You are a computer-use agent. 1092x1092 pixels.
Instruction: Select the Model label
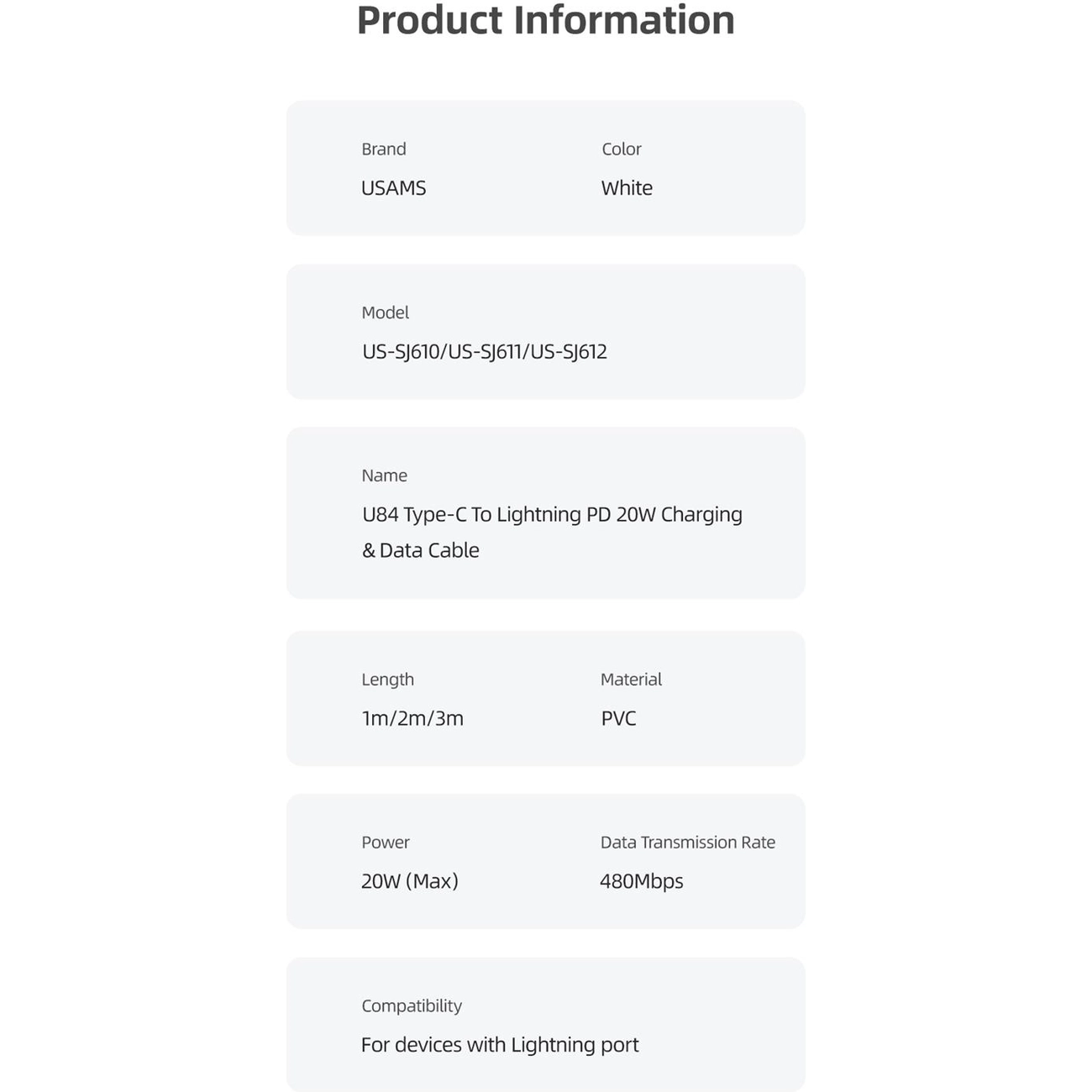386,312
